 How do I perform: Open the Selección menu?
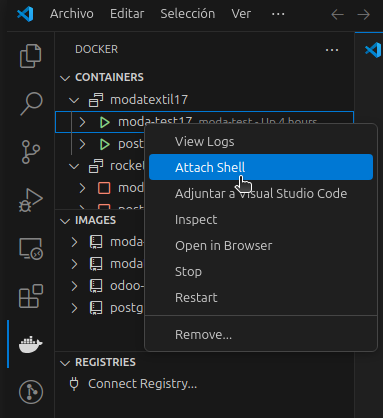pyautogui.click(x=188, y=14)
